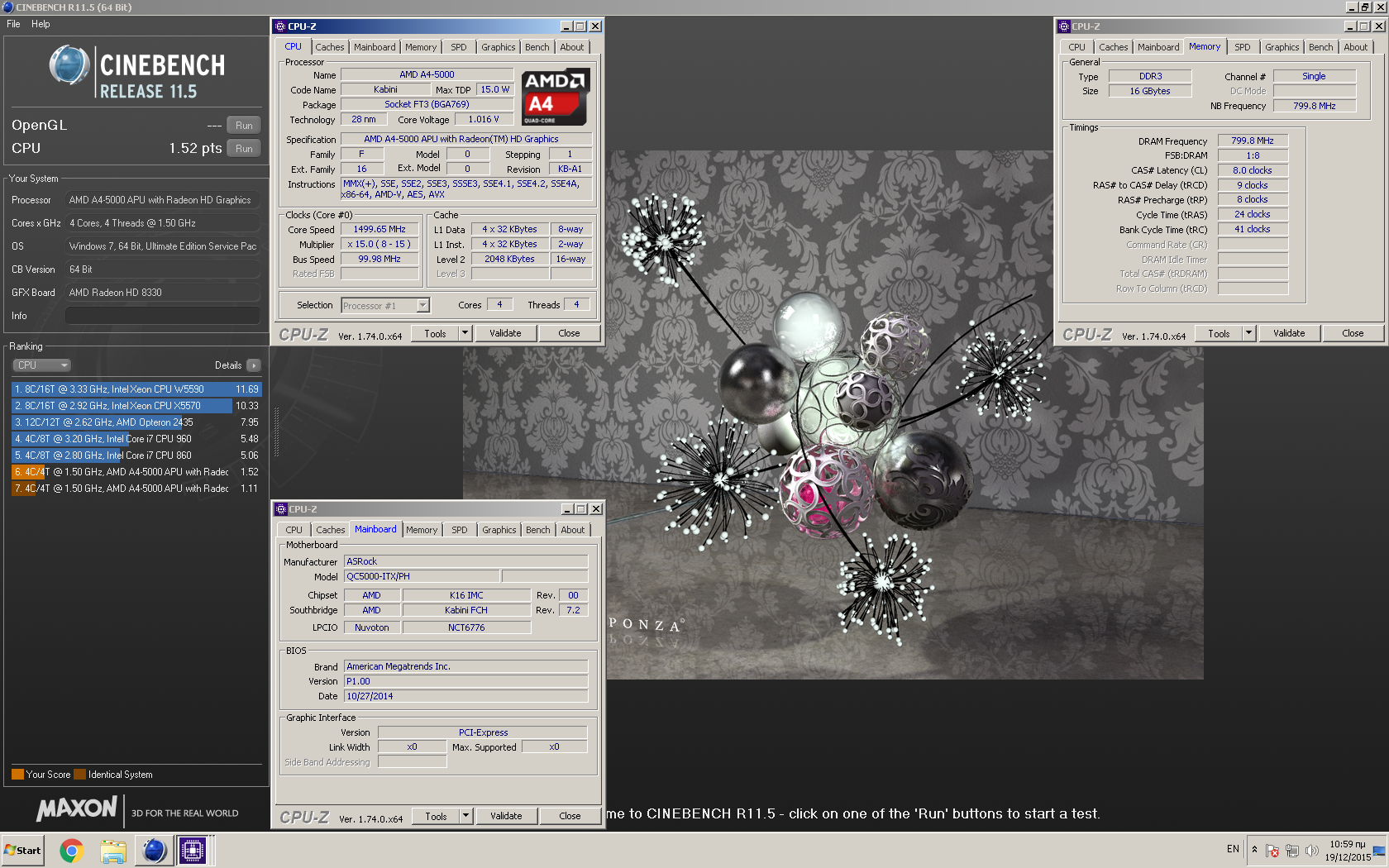Click title bar icon of top-left CPU-Z window

[280, 26]
